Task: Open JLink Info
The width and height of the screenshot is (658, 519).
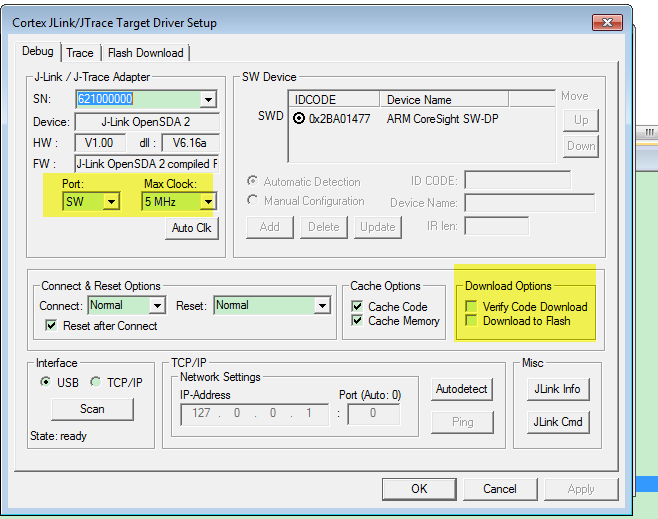Action: point(558,389)
